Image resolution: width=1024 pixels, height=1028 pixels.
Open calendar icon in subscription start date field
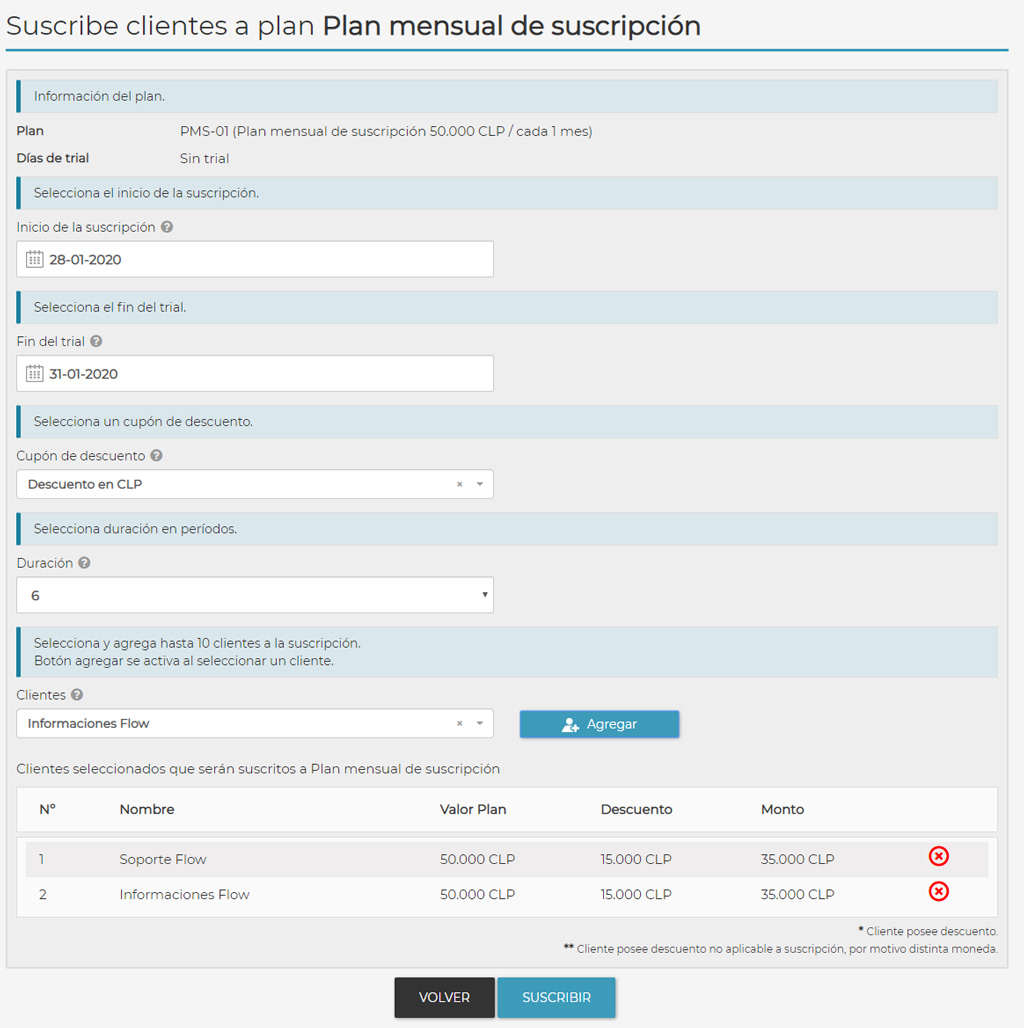coord(35,259)
